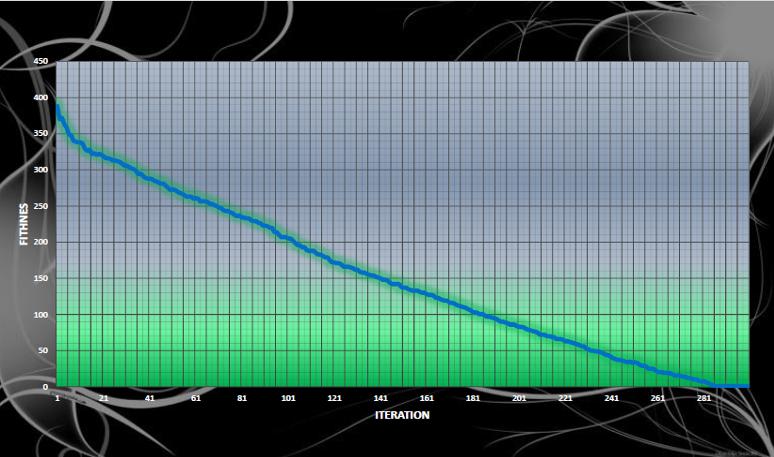Screen dimensions: 774x457
Task: Select the 400 y-axis tick label
Action: coord(41,98)
